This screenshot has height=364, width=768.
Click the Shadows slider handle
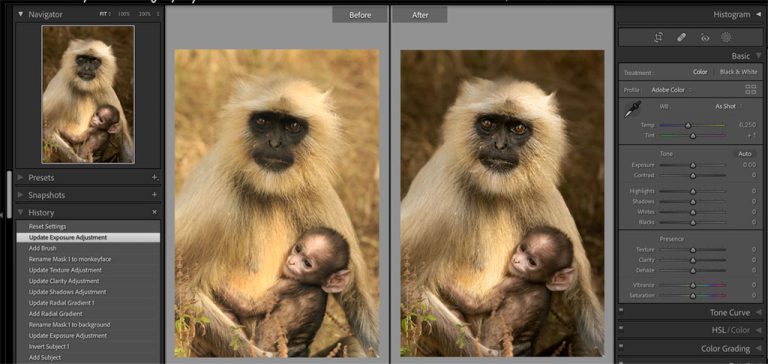tap(693, 201)
